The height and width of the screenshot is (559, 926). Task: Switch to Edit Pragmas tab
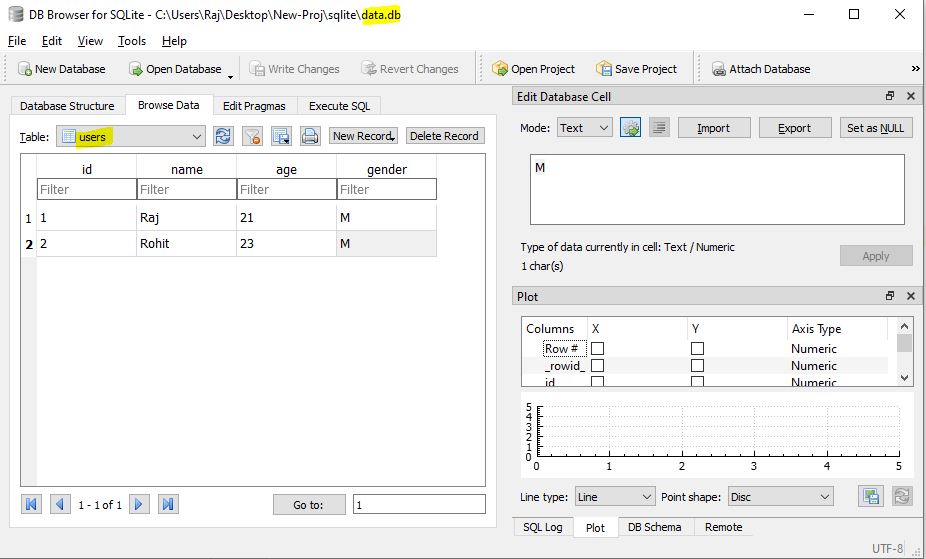point(254,106)
